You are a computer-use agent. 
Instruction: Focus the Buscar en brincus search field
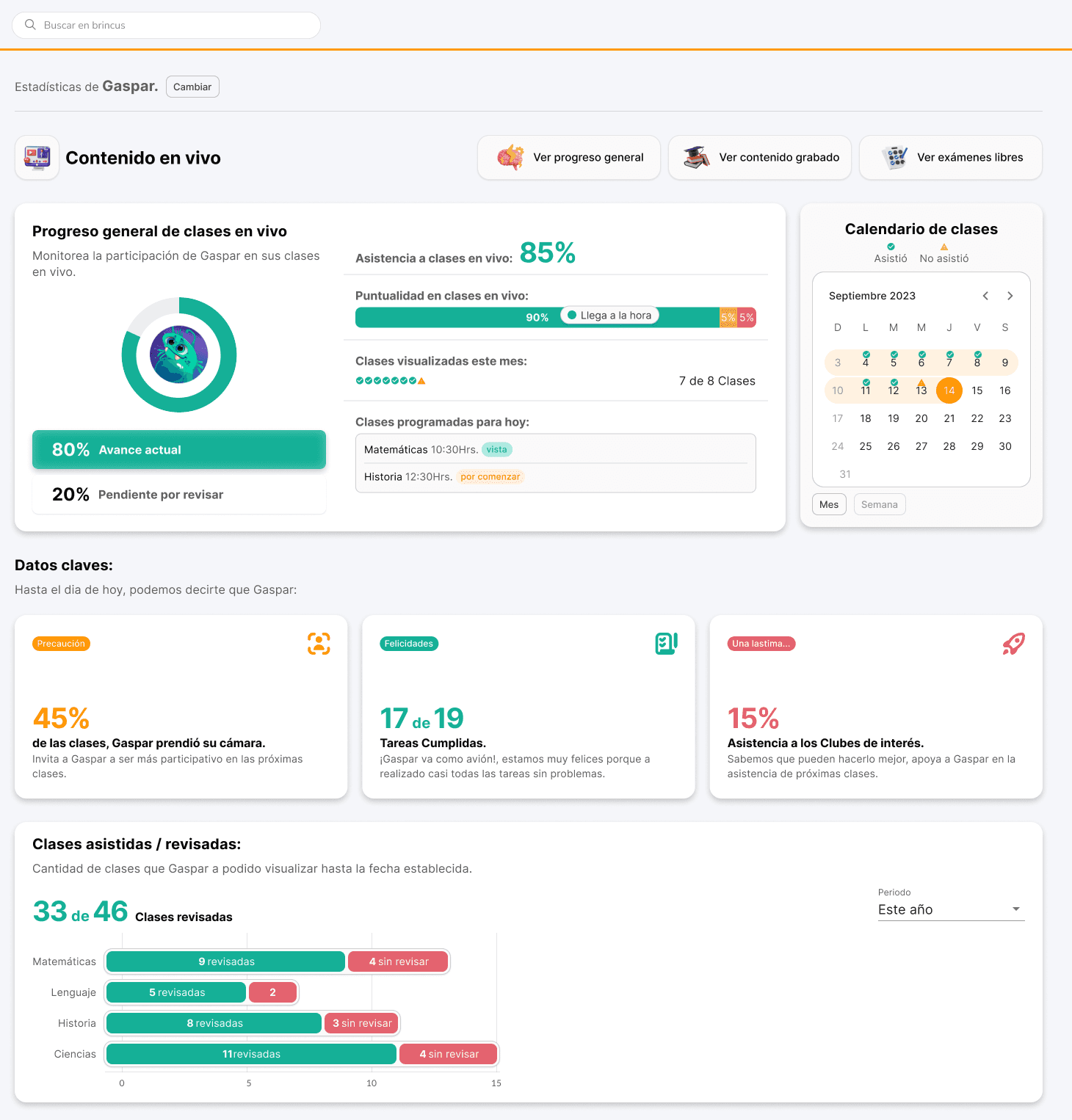[167, 25]
